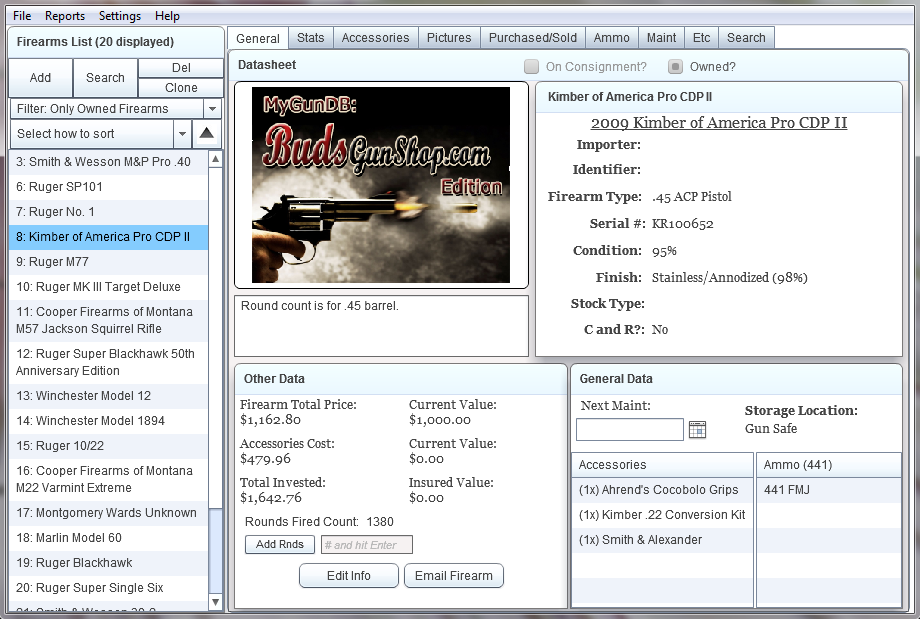The height and width of the screenshot is (619, 920).
Task: Click the Ahrend's Cocobolo Grips accessory row
Action: point(662,490)
